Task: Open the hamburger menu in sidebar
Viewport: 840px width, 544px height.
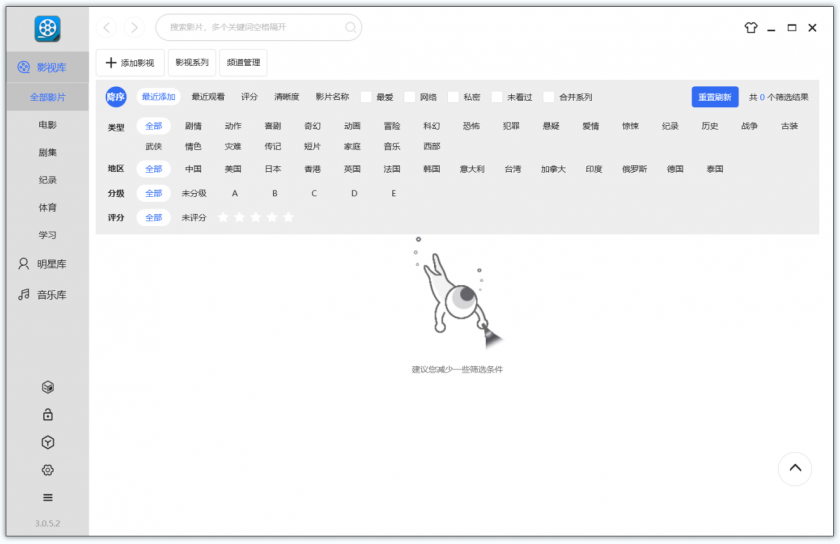Action: click(x=47, y=497)
